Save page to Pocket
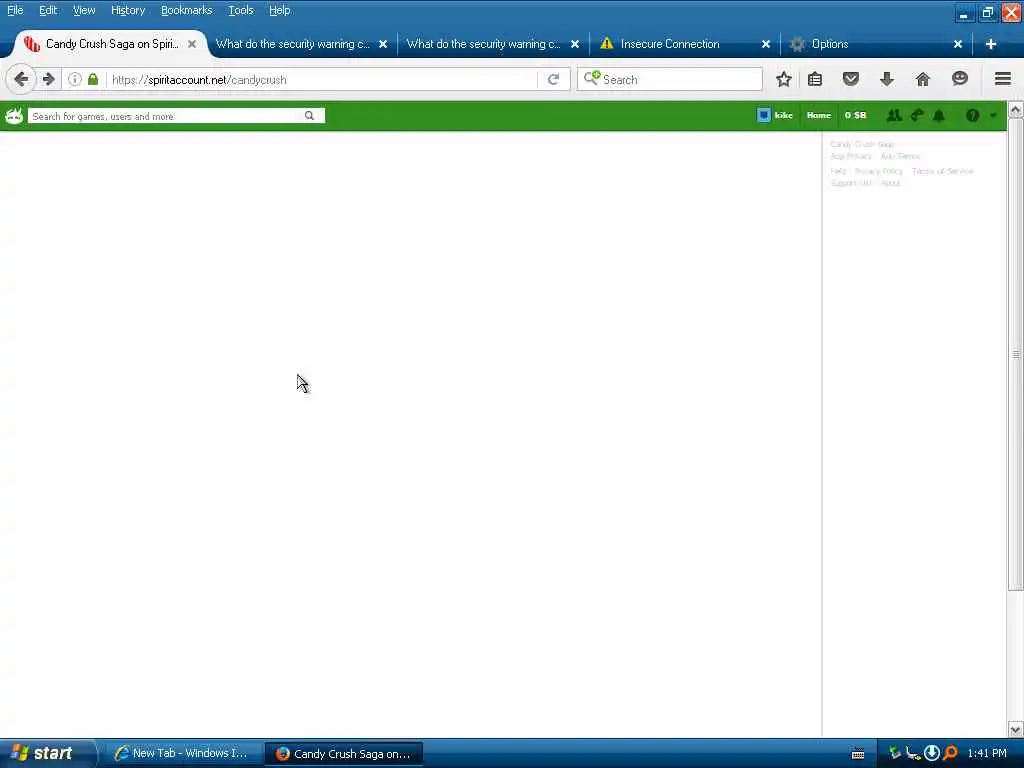The height and width of the screenshot is (768, 1024). point(850,80)
